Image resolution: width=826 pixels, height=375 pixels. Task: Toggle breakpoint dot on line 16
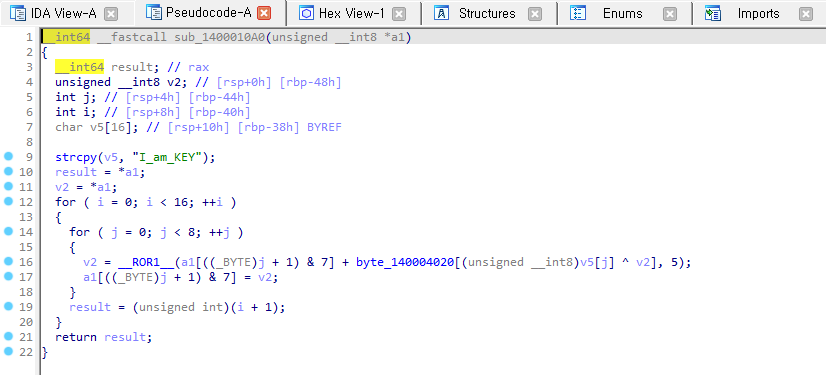coord(8,261)
